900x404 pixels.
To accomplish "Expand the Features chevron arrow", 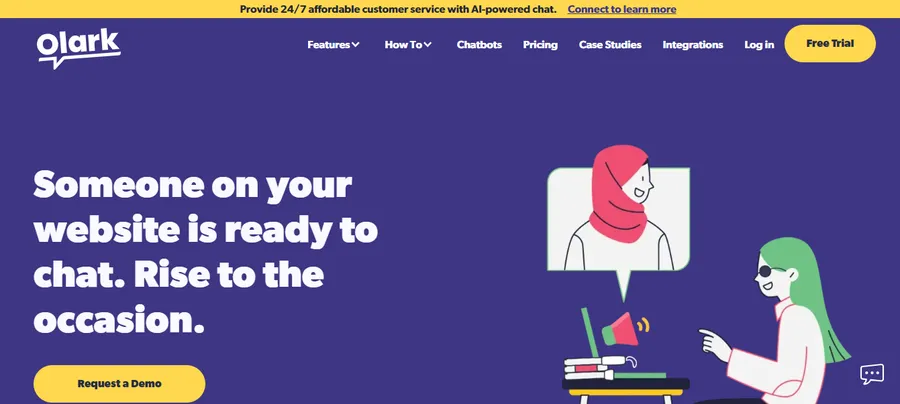I will coord(356,44).
